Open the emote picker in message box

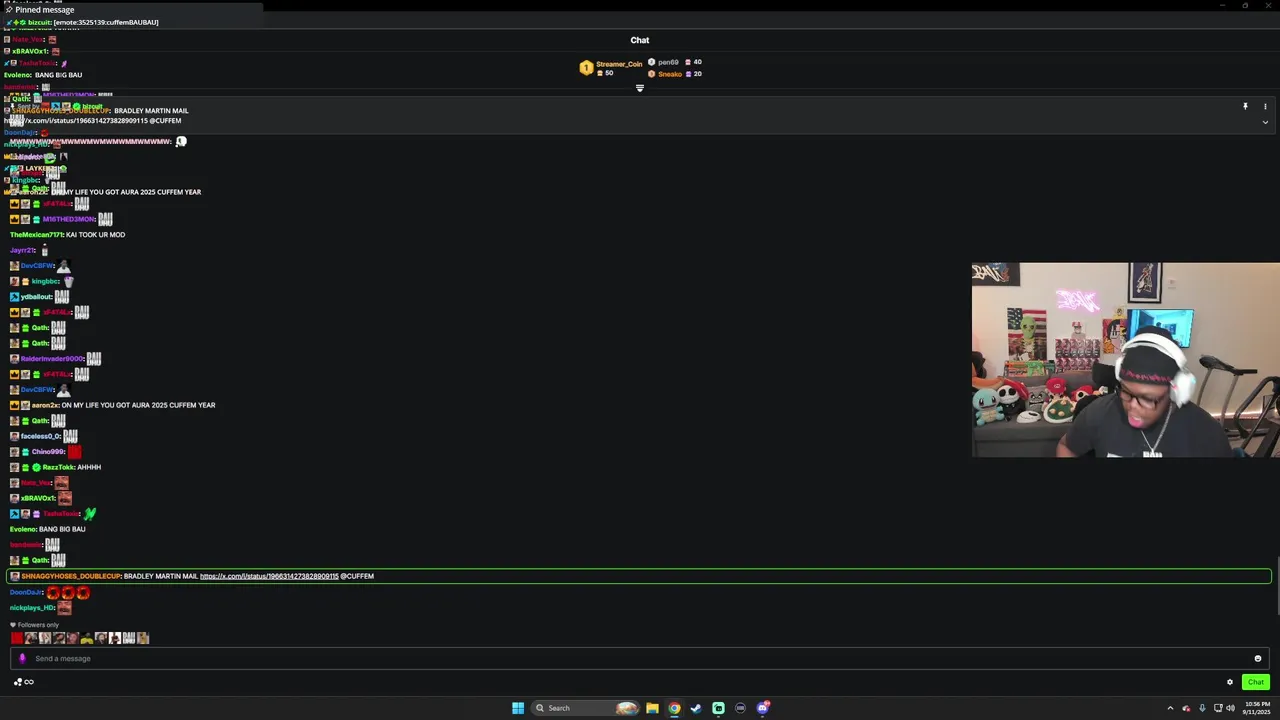pyautogui.click(x=1258, y=658)
